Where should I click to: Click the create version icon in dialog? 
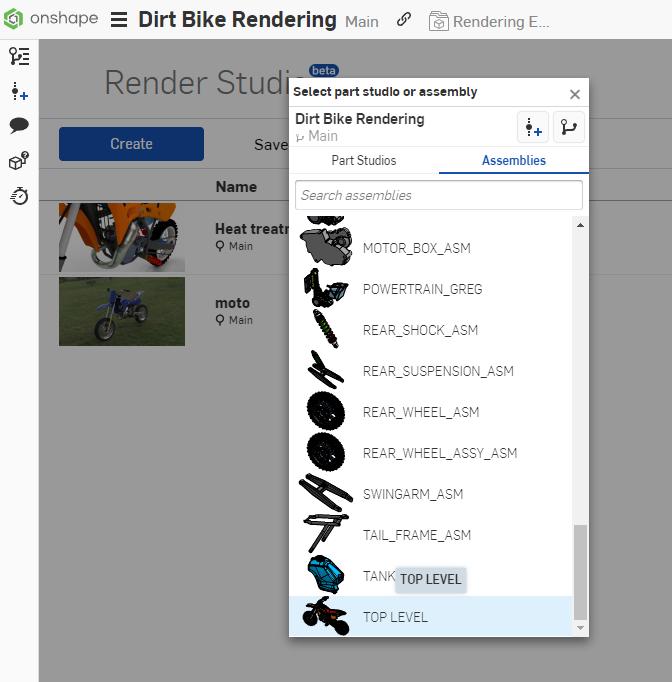(533, 127)
